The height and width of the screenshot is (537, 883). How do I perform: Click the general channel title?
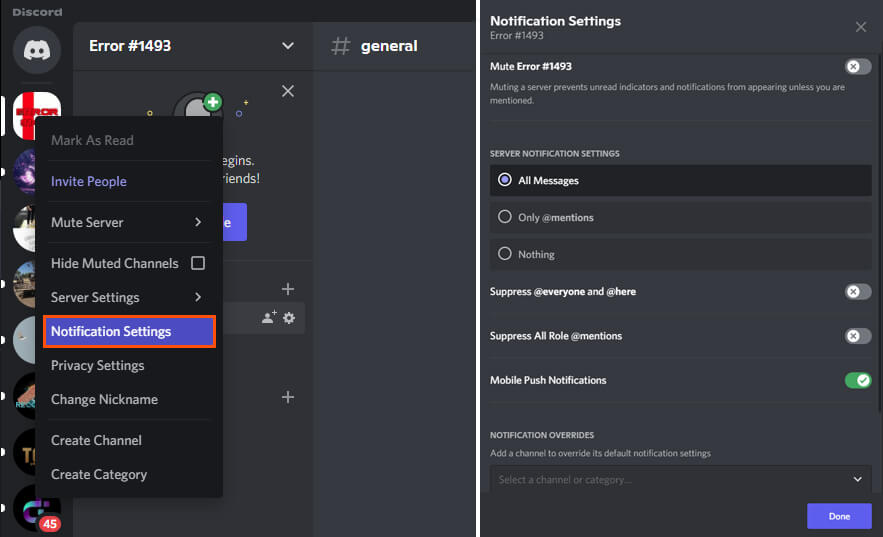[389, 46]
